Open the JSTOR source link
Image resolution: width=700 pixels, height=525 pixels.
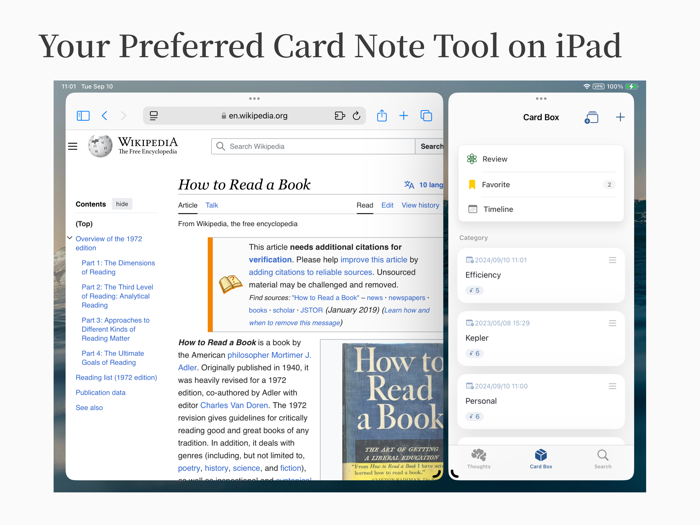click(x=311, y=310)
